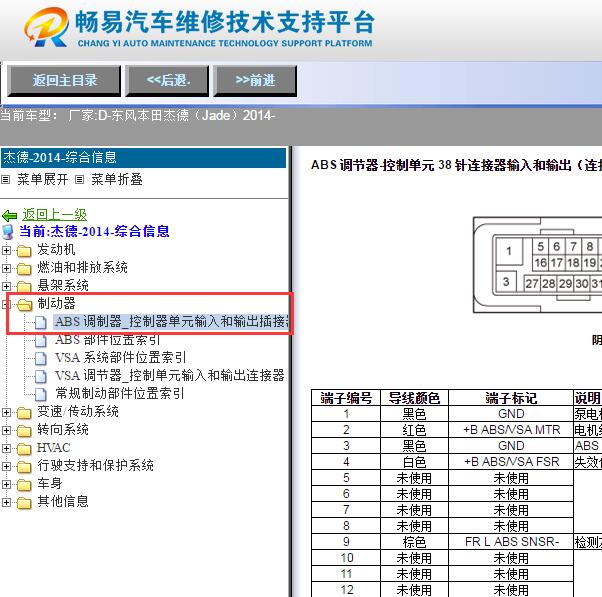The image size is (602, 597).
Task: Expand all menus via 菜单展开
Action: point(42,179)
